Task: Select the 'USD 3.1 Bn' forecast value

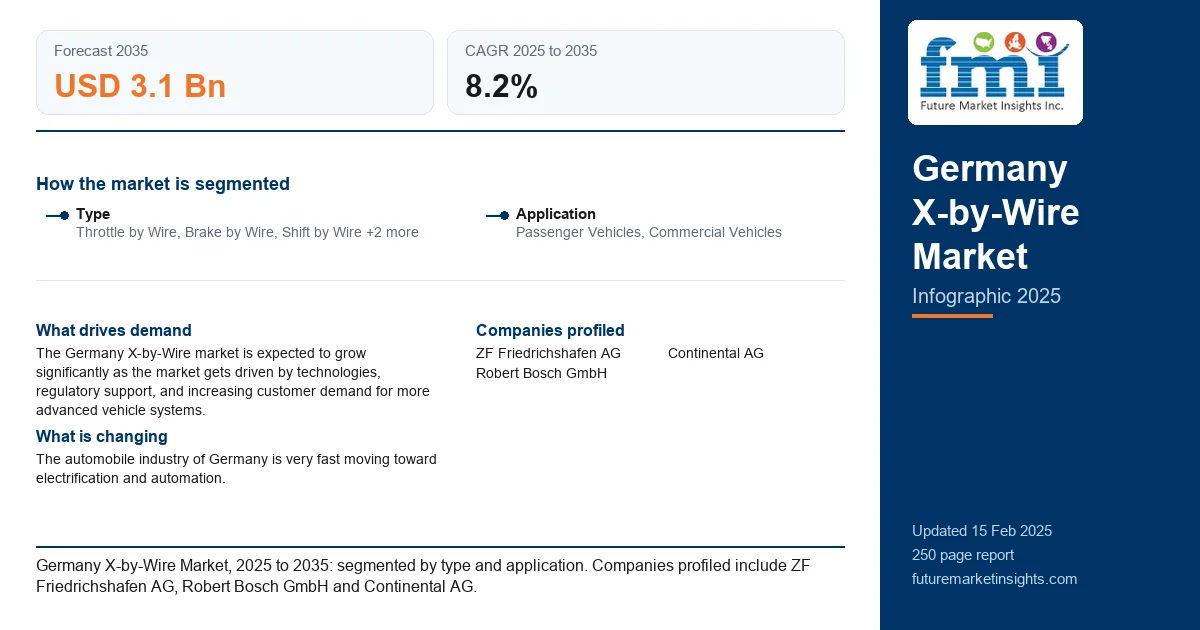Action: tap(140, 86)
